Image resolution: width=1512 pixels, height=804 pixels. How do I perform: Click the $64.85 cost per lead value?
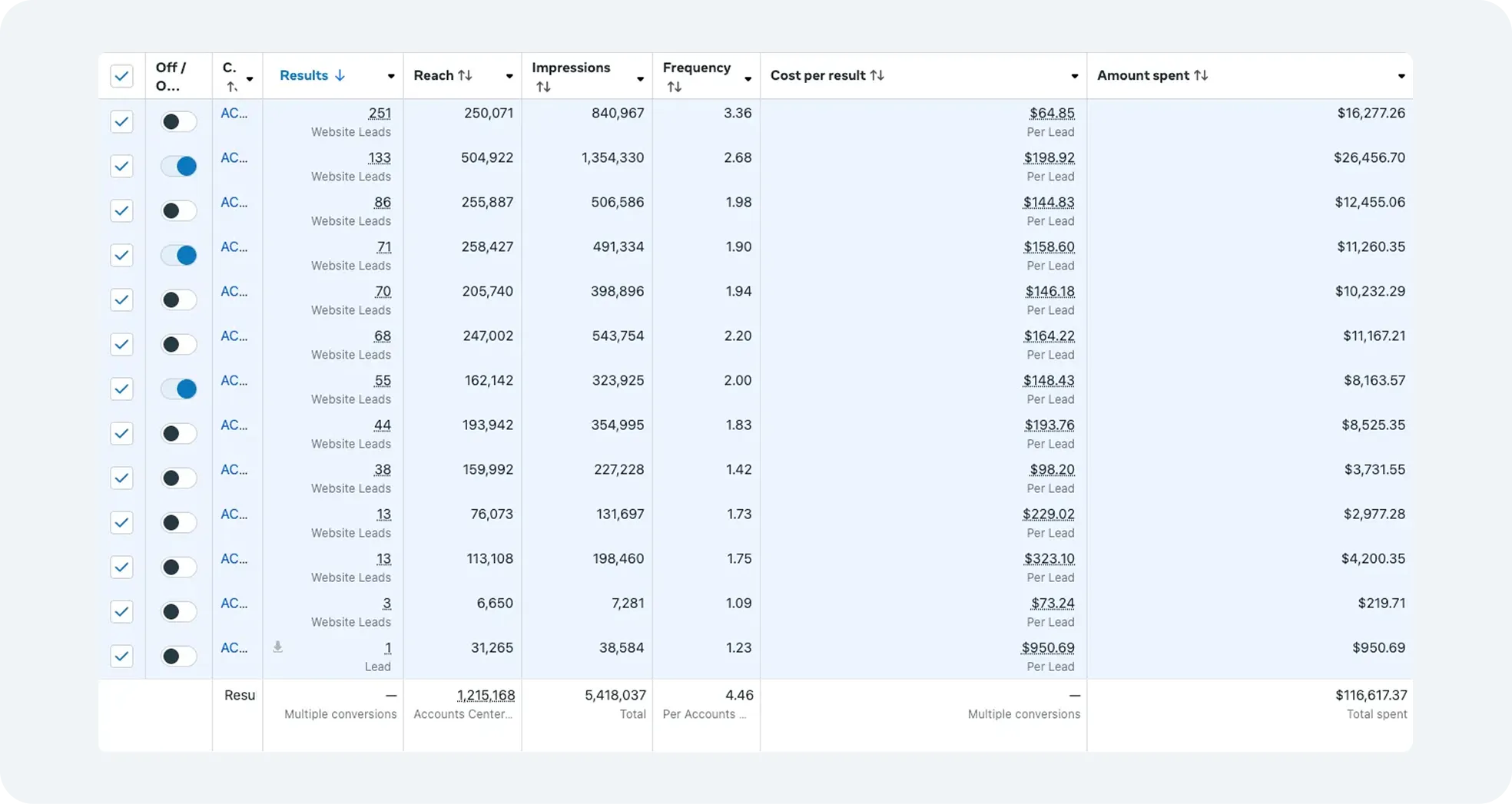1052,113
